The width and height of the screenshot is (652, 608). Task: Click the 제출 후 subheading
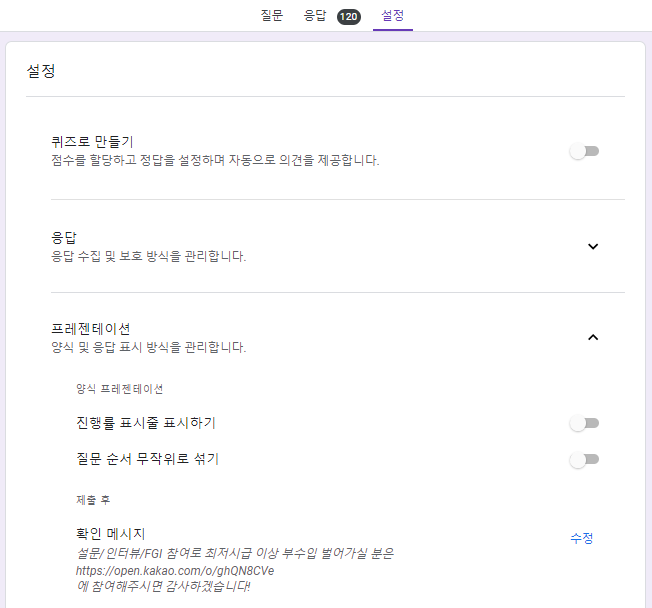93,500
